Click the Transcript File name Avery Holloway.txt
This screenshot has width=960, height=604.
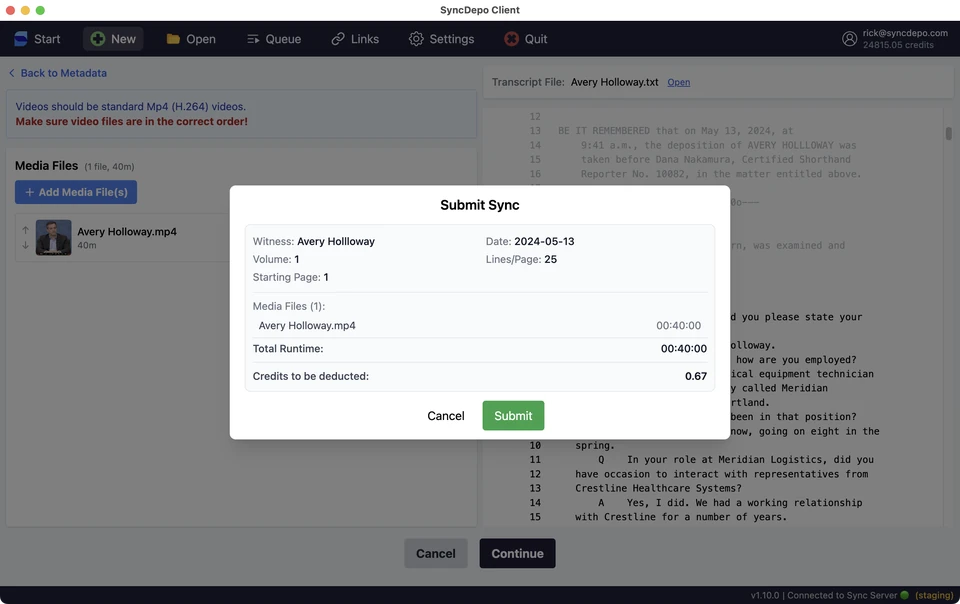[614, 82]
